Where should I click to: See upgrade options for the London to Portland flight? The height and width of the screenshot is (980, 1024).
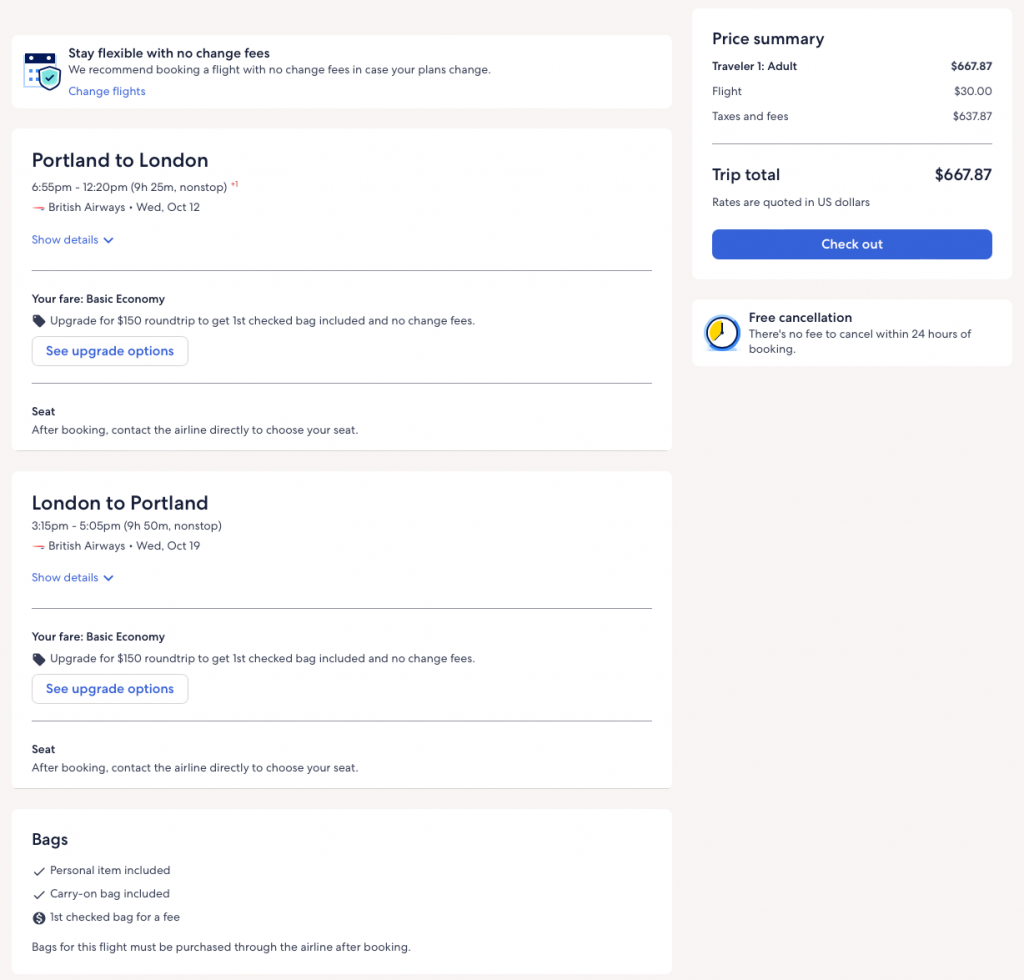(110, 689)
